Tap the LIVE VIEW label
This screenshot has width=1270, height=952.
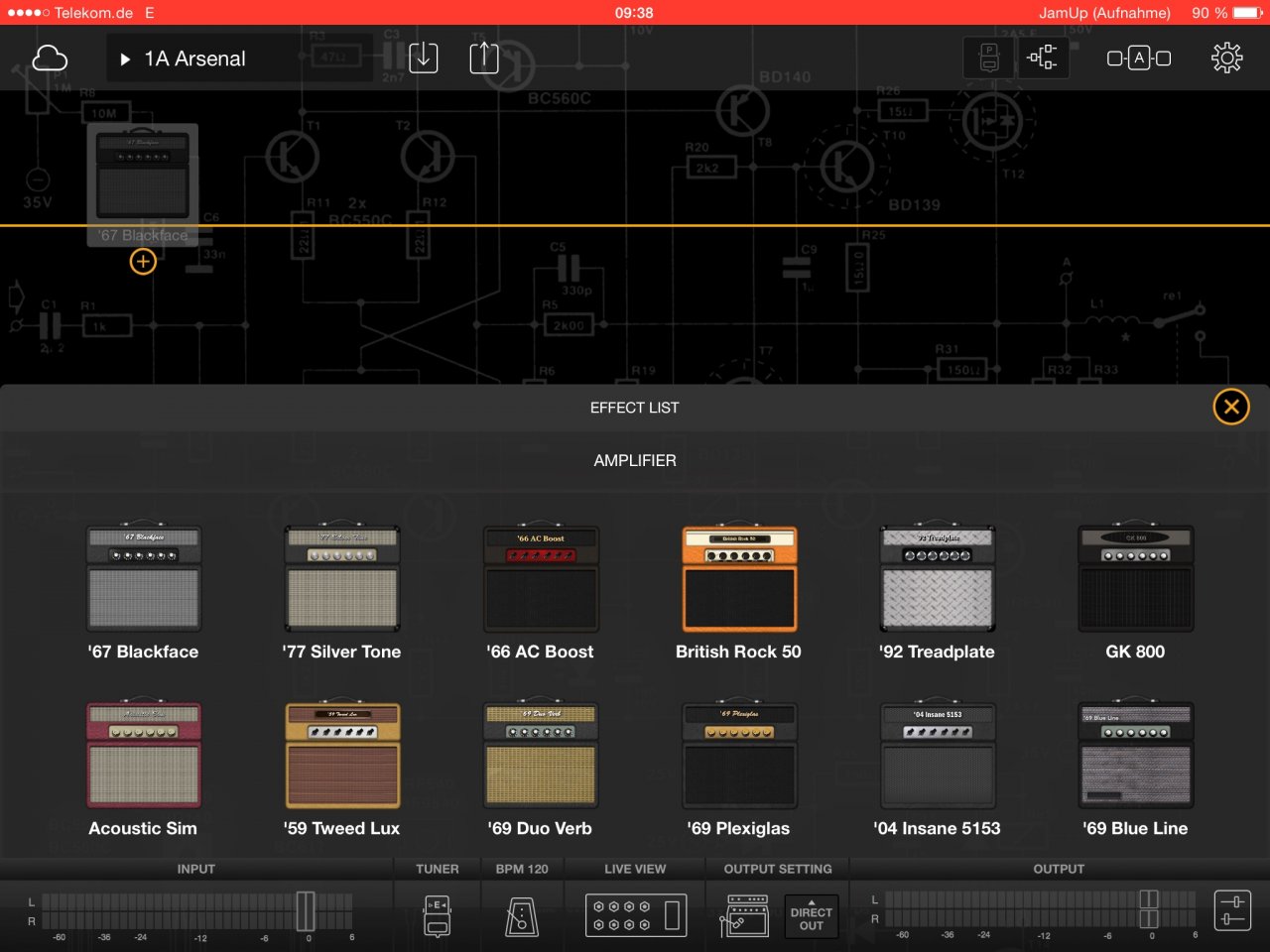click(635, 869)
